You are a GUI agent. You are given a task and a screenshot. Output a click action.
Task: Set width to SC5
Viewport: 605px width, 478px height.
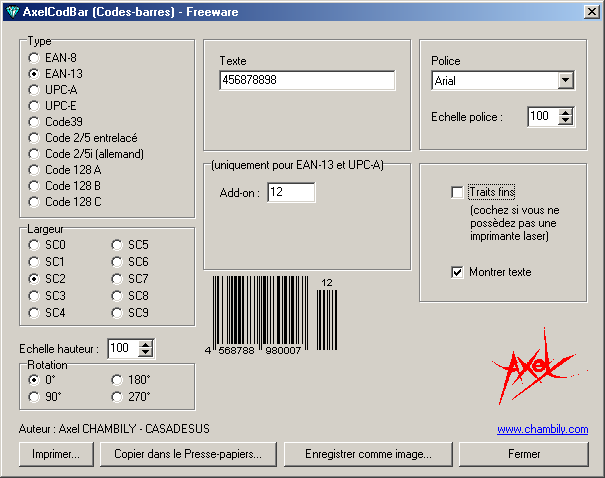point(117,245)
